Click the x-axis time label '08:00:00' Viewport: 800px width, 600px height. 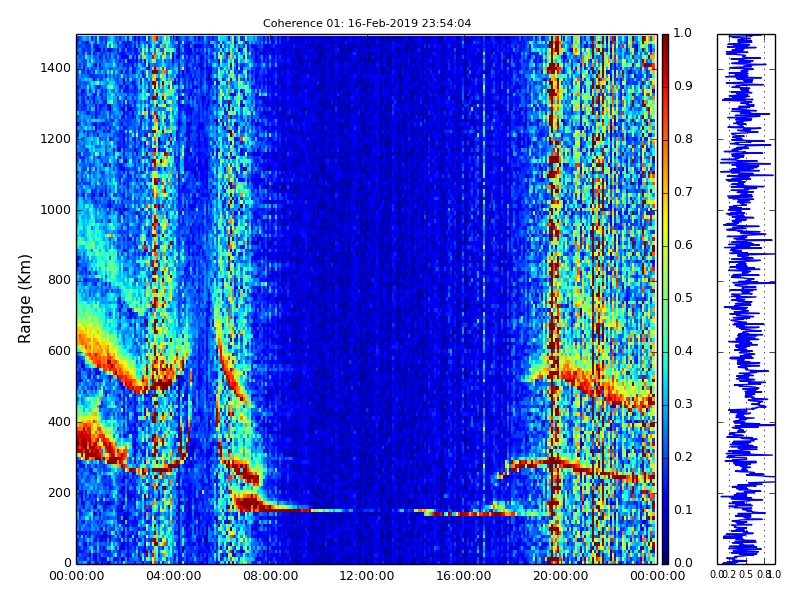[270, 576]
